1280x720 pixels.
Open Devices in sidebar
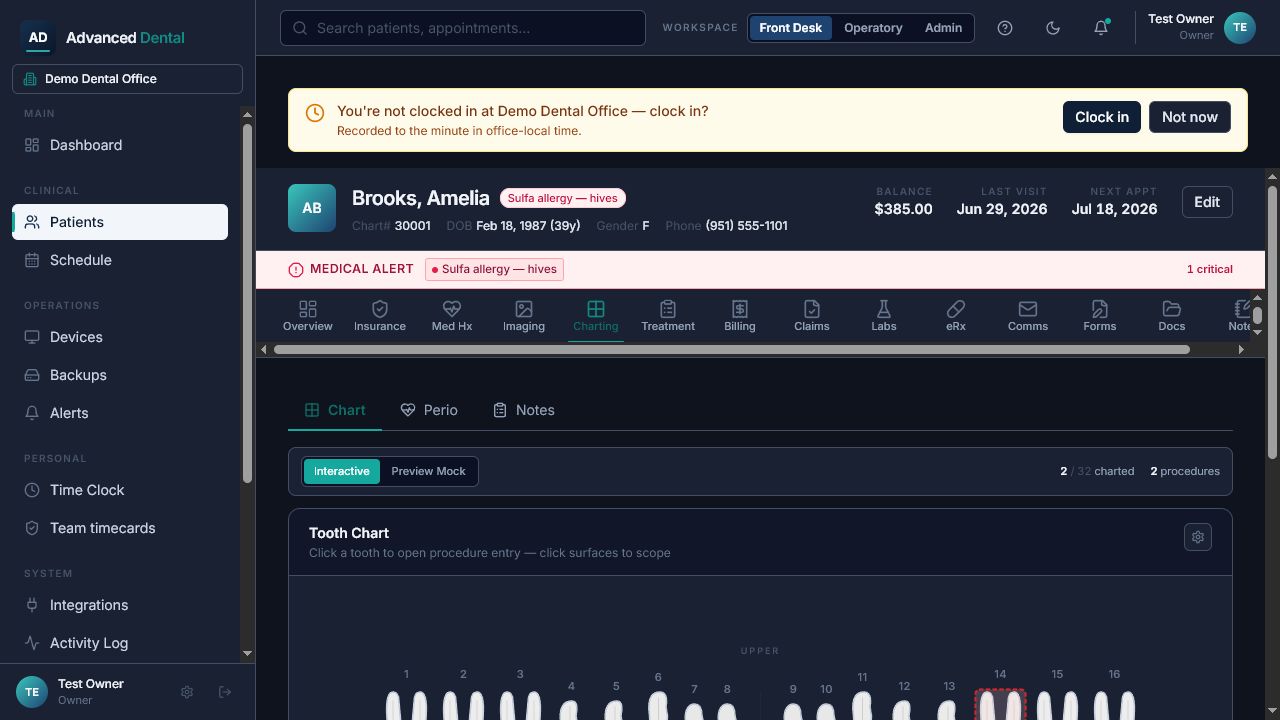[120, 337]
